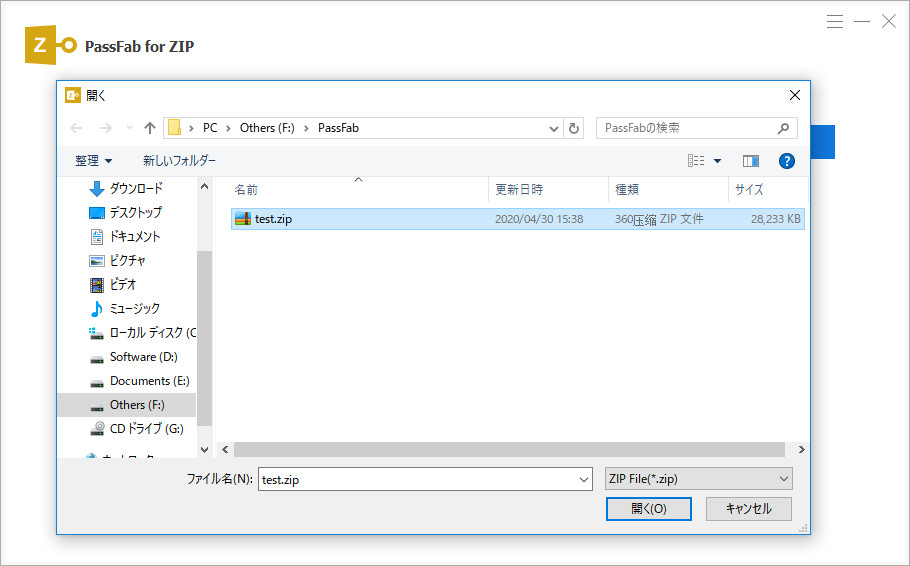Open the ZIP File(*.zip) filter dropdown
This screenshot has height=566, width=910.
click(699, 479)
